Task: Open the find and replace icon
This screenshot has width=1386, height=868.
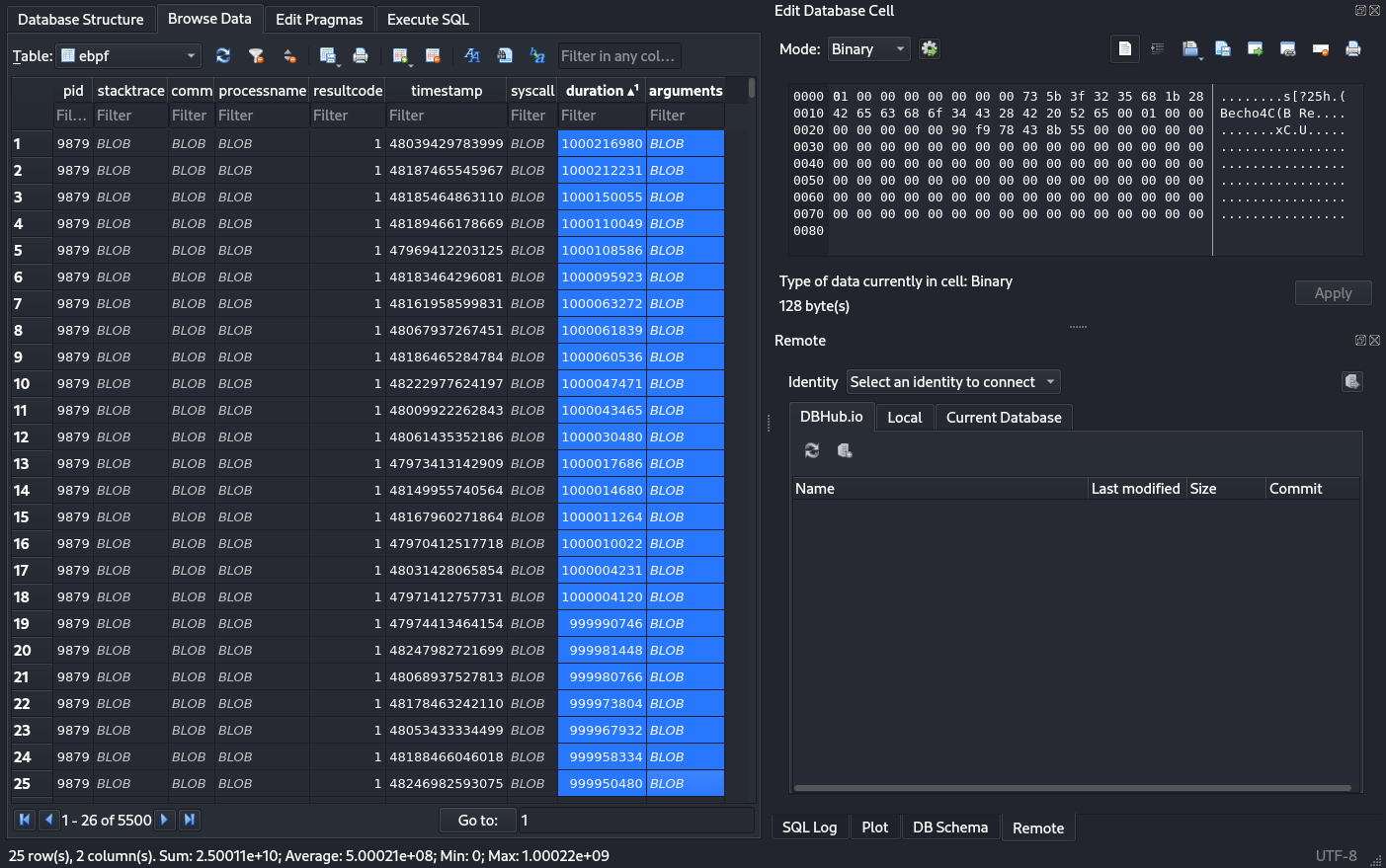Action: 537,55
